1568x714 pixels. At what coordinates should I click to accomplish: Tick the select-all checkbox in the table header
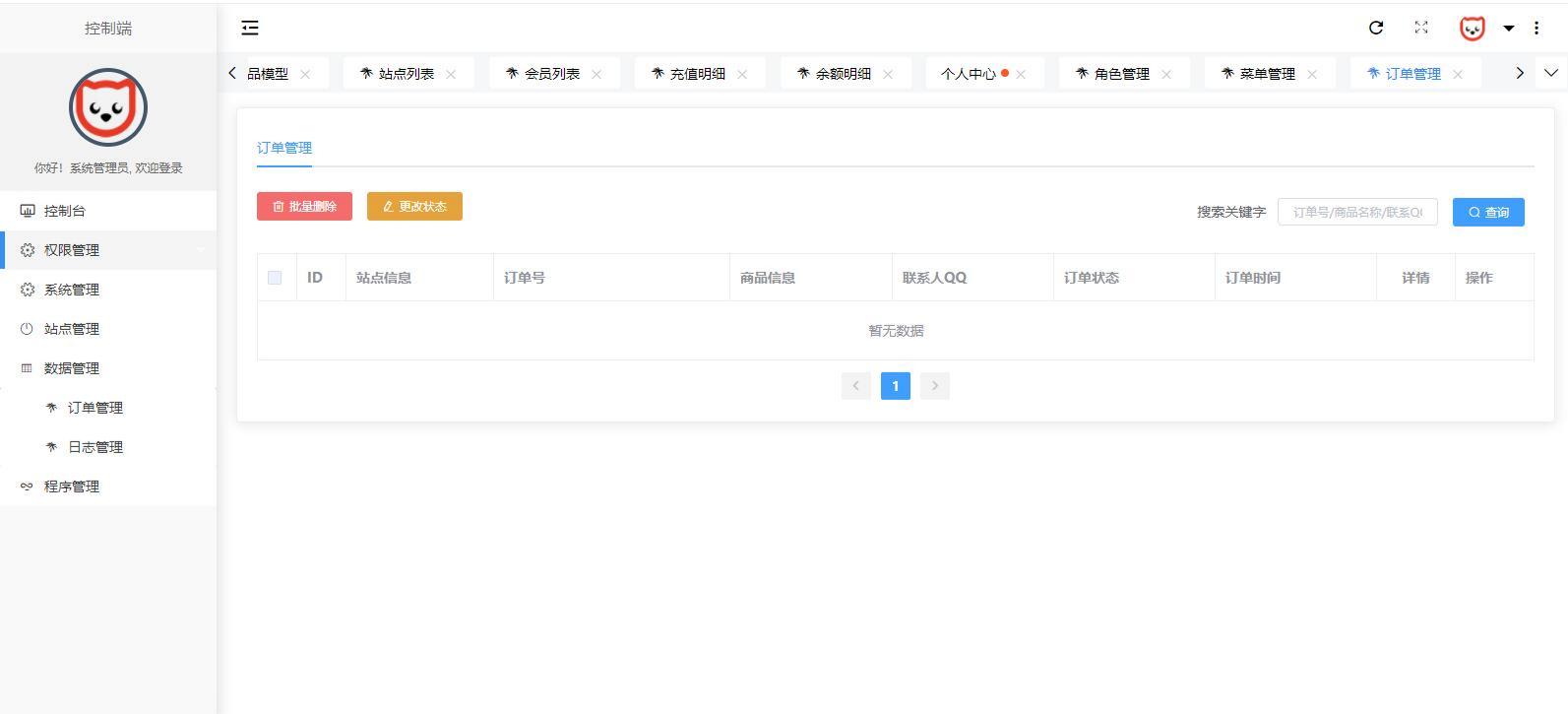point(275,278)
